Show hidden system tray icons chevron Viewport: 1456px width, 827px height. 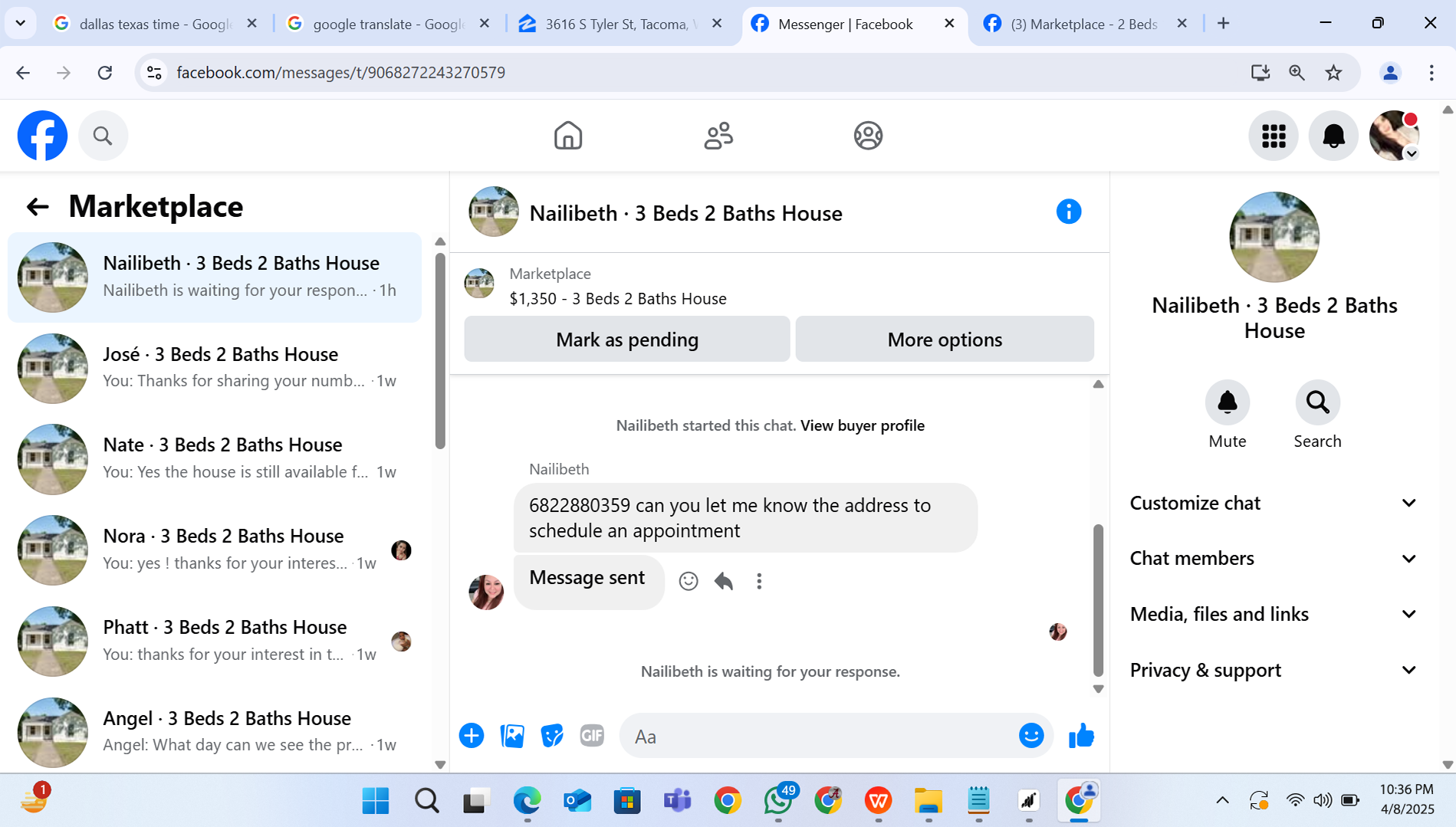click(x=1222, y=800)
